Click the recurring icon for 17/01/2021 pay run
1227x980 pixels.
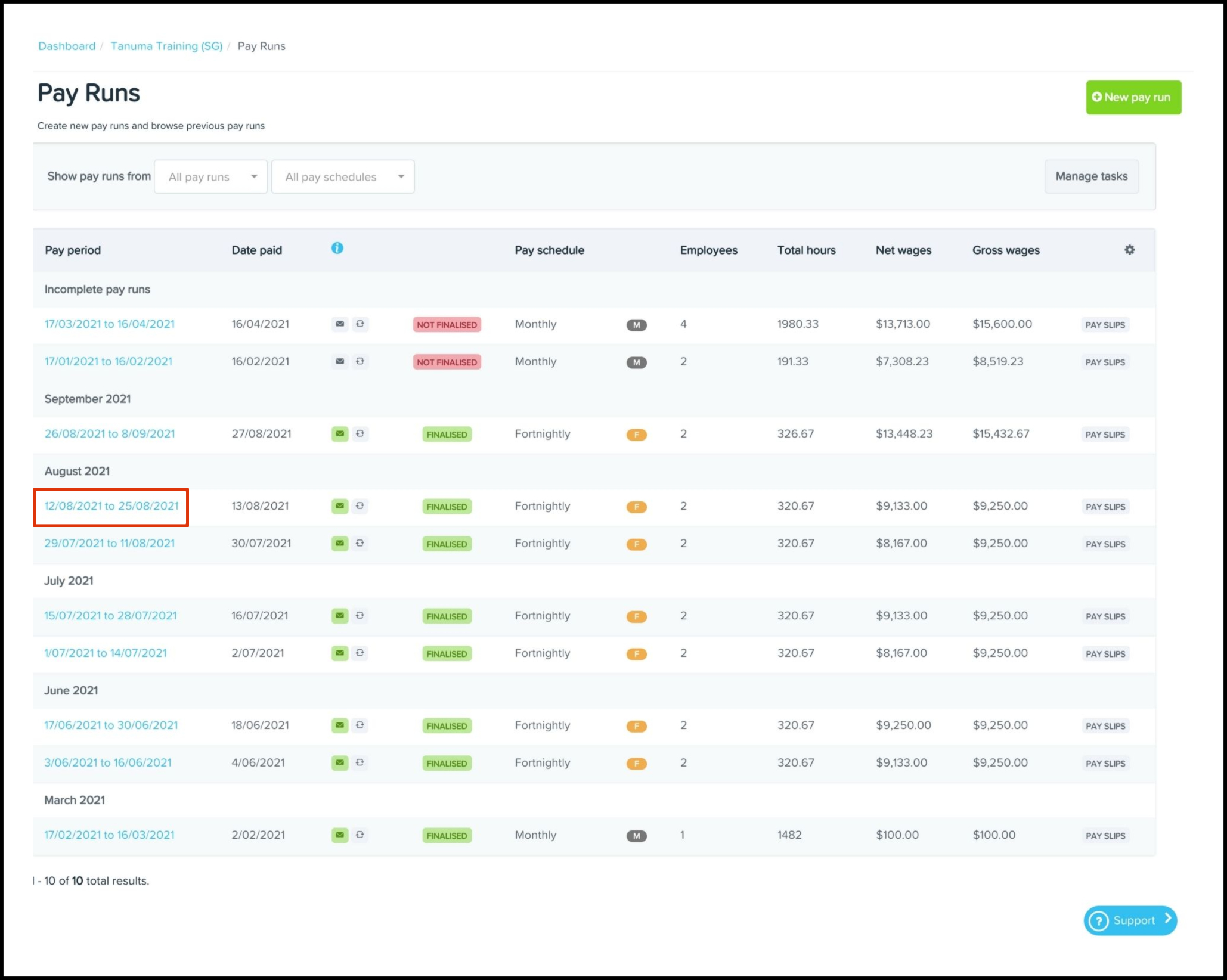[x=360, y=361]
